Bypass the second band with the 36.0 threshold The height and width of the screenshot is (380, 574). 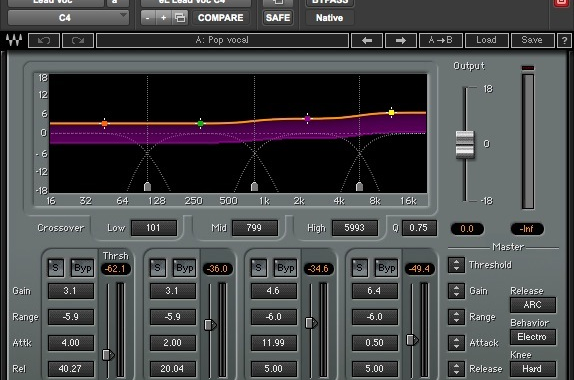point(184,268)
